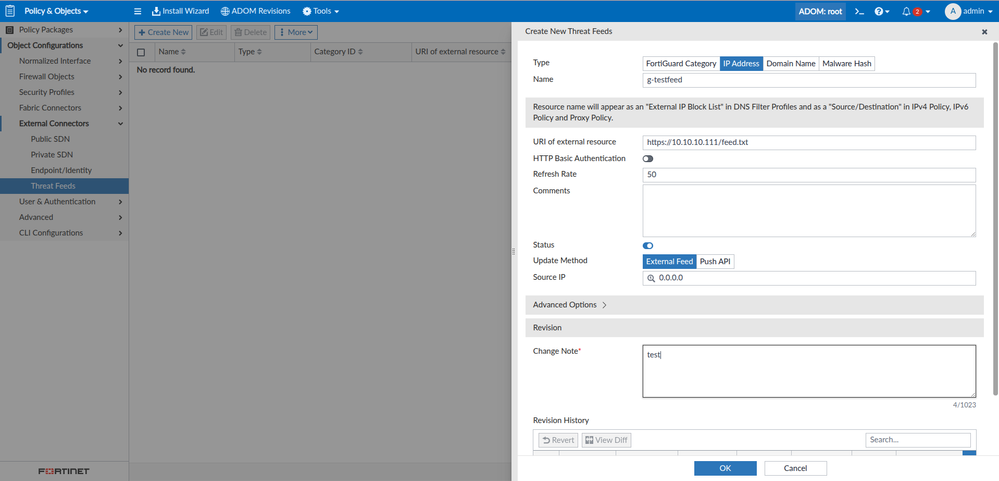Open the CLI console icon
999x481 pixels.
click(858, 11)
